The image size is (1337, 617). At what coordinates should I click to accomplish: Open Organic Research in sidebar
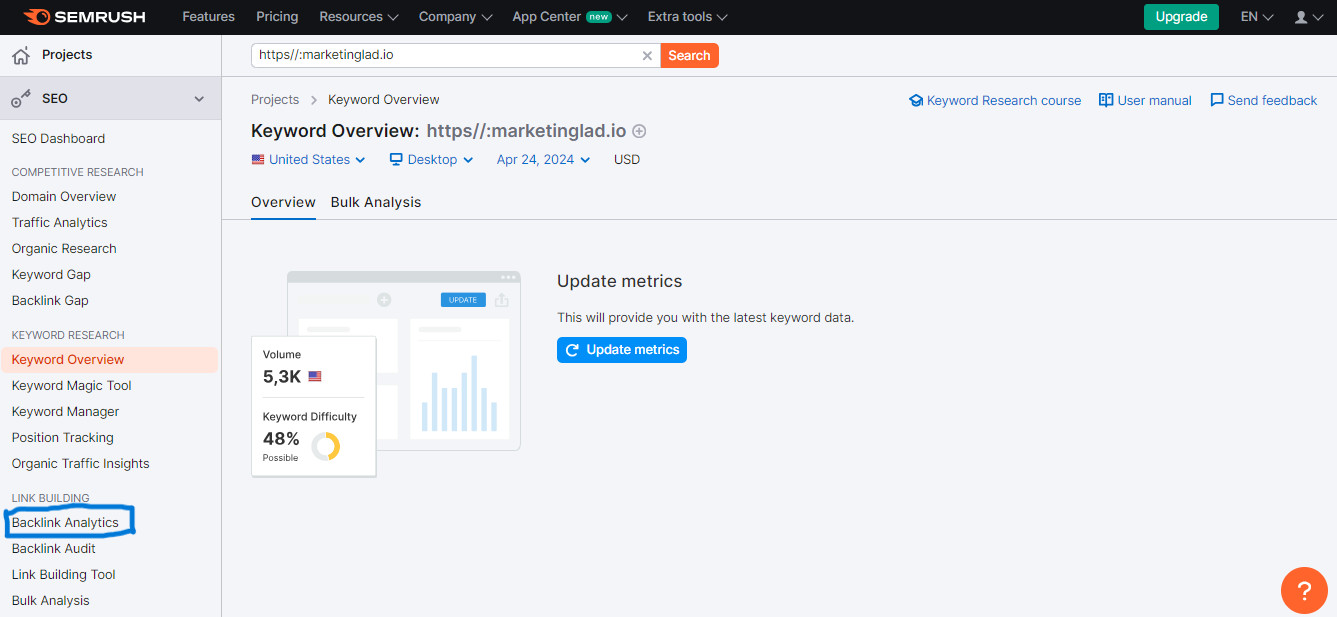(x=64, y=249)
